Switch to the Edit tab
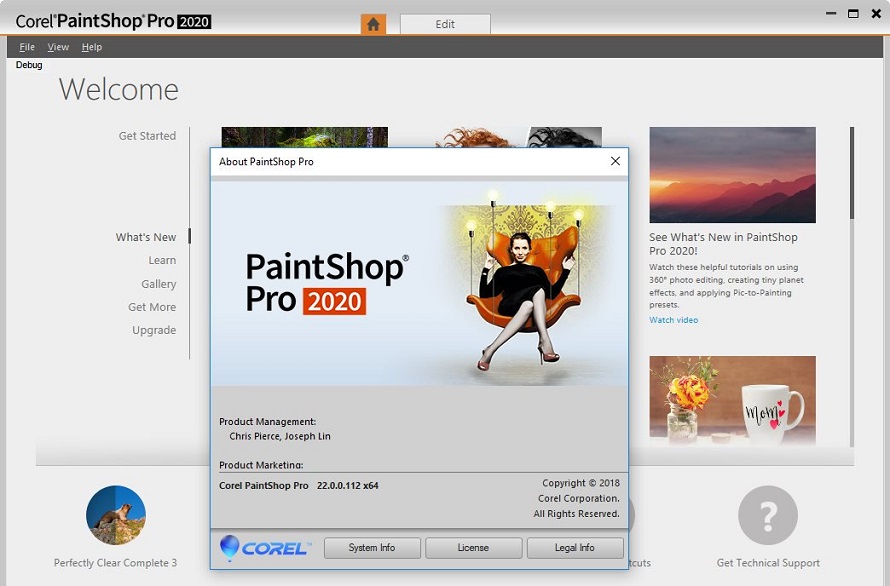 (445, 24)
